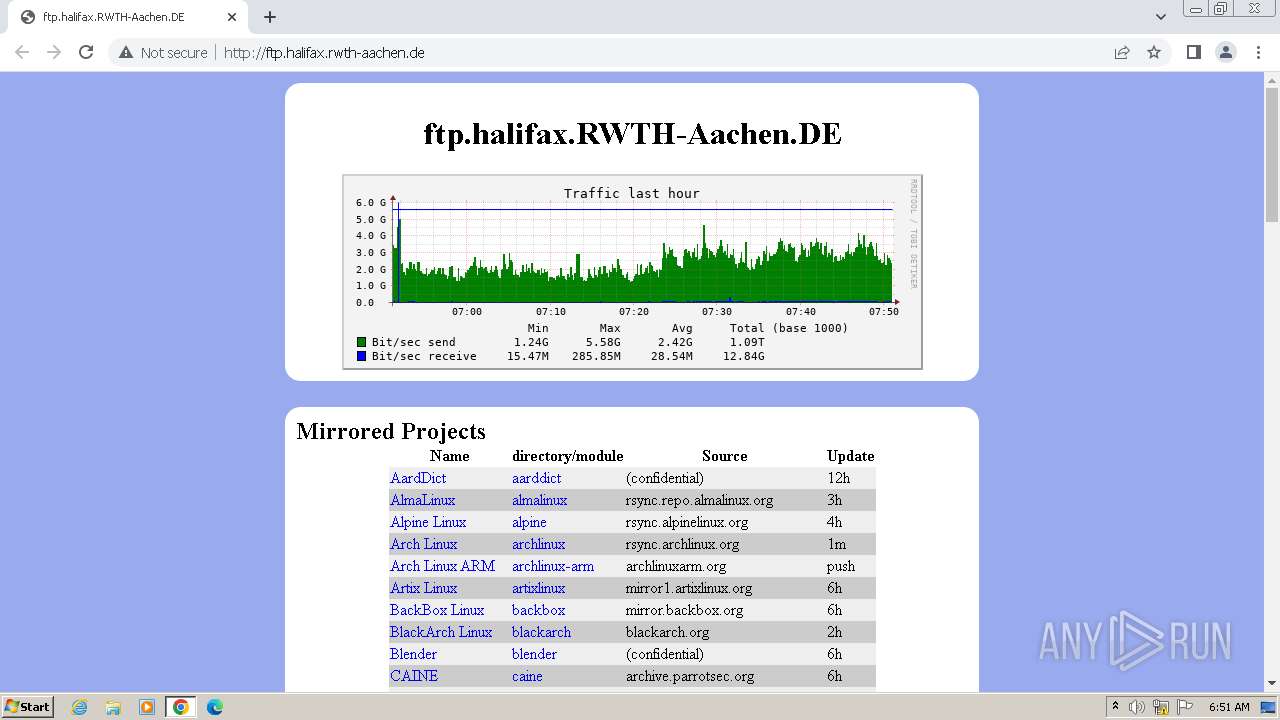Open the network tray icon
Image resolution: width=1280 pixels, height=720 pixels.
(x=1161, y=707)
